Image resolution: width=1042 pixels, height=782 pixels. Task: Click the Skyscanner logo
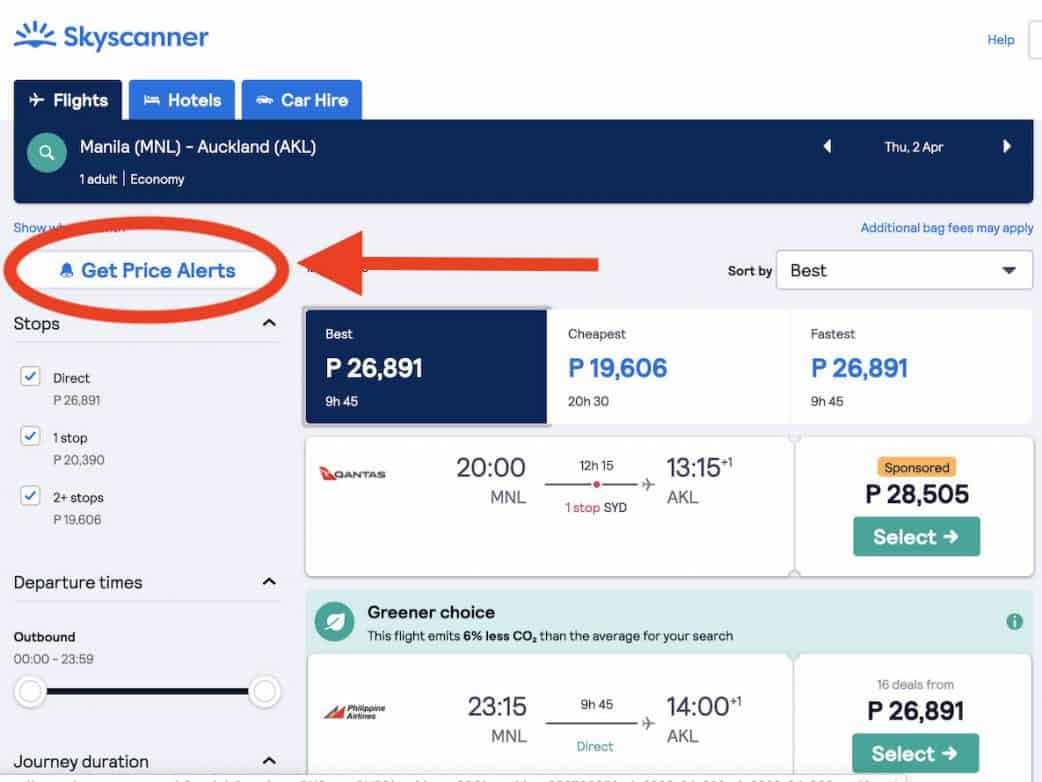point(111,38)
